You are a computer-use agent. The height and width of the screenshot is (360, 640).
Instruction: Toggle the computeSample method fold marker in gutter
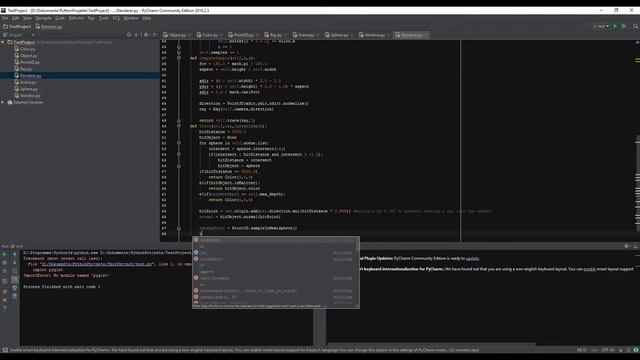(x=179, y=58)
